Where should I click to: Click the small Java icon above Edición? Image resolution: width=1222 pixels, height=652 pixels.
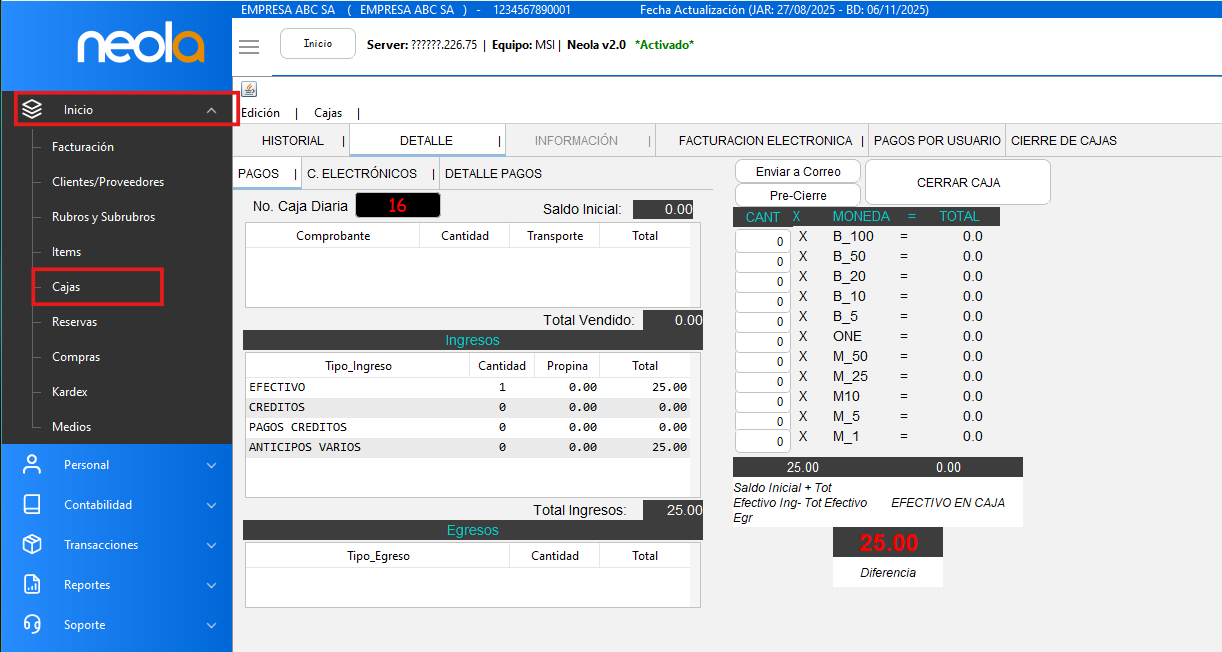click(249, 90)
